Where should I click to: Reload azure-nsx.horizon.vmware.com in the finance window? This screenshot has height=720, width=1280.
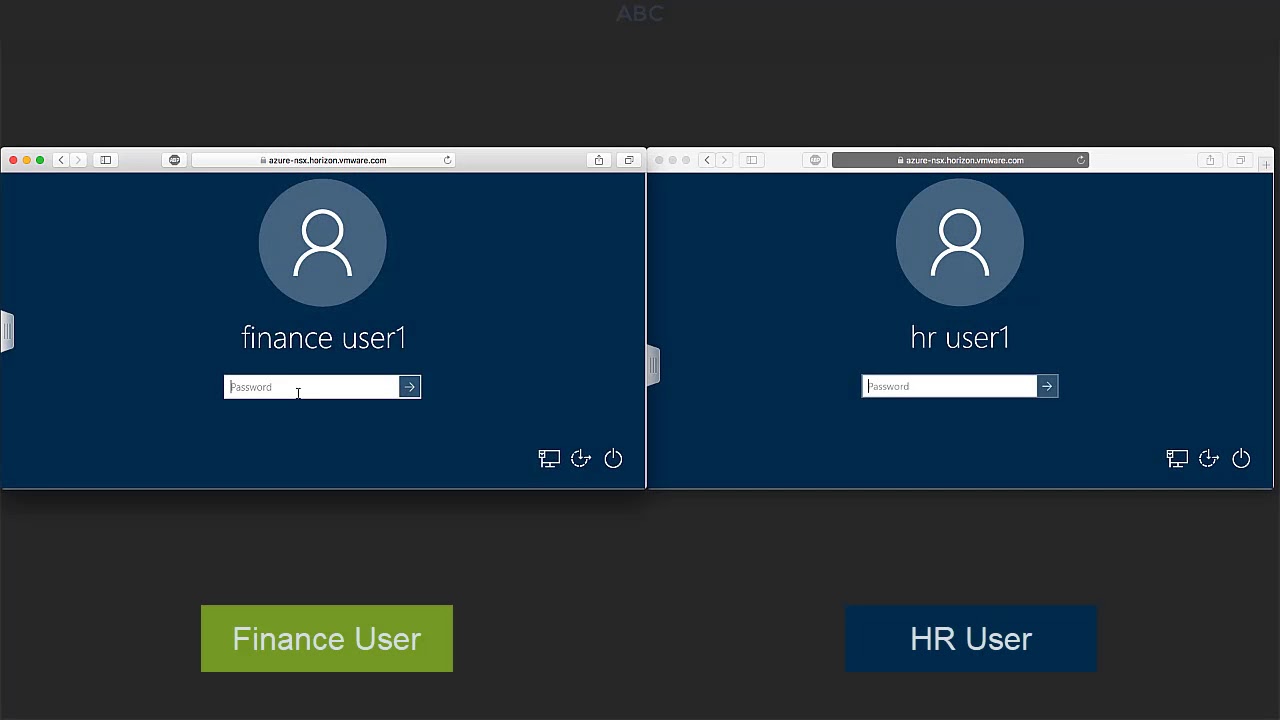448,159
